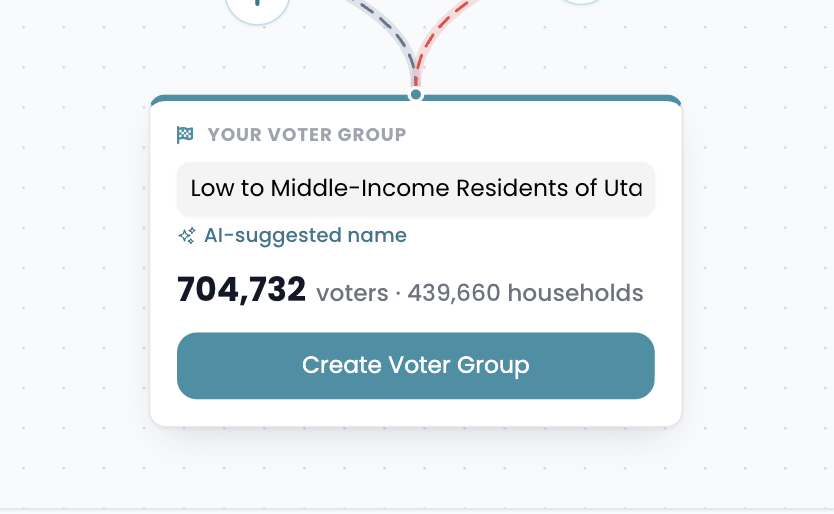Click Create Voter Group button
Image resolution: width=834 pixels, height=514 pixels.
click(415, 366)
